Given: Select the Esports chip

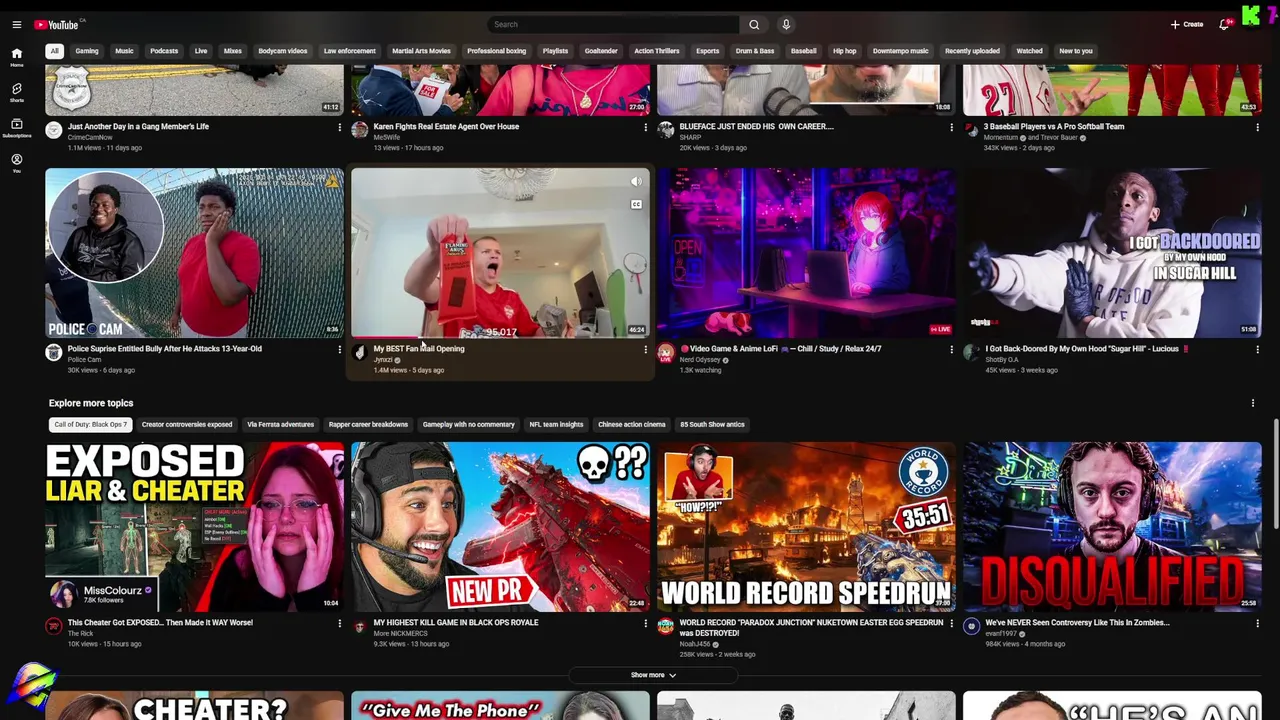Looking at the screenshot, I should (708, 51).
